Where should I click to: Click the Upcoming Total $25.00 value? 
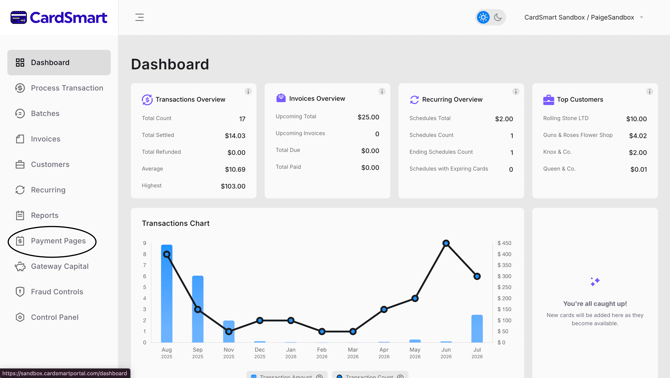pyautogui.click(x=368, y=117)
